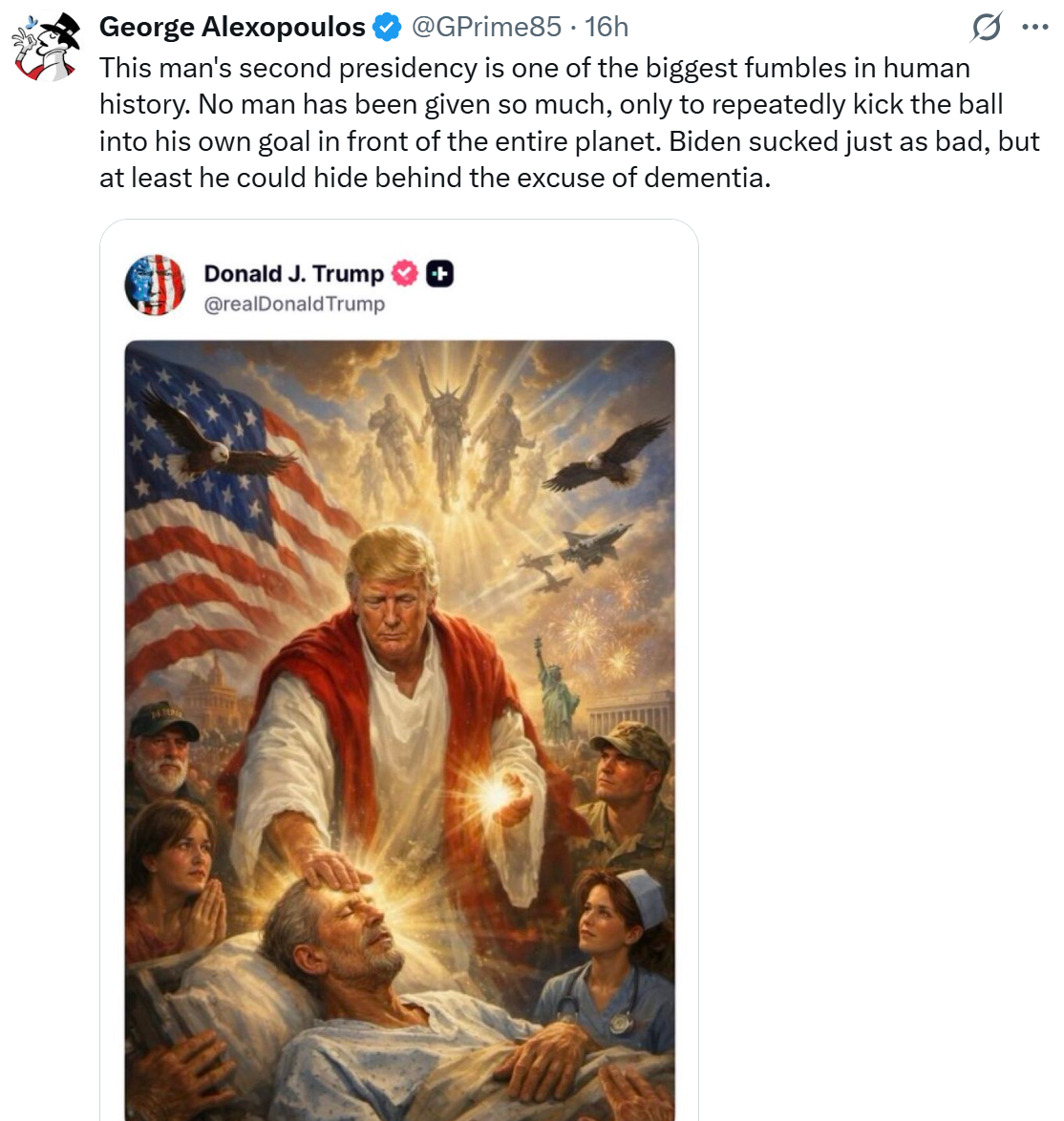
Task: Click the flag-face avatar in the quoted post
Action: point(155,286)
